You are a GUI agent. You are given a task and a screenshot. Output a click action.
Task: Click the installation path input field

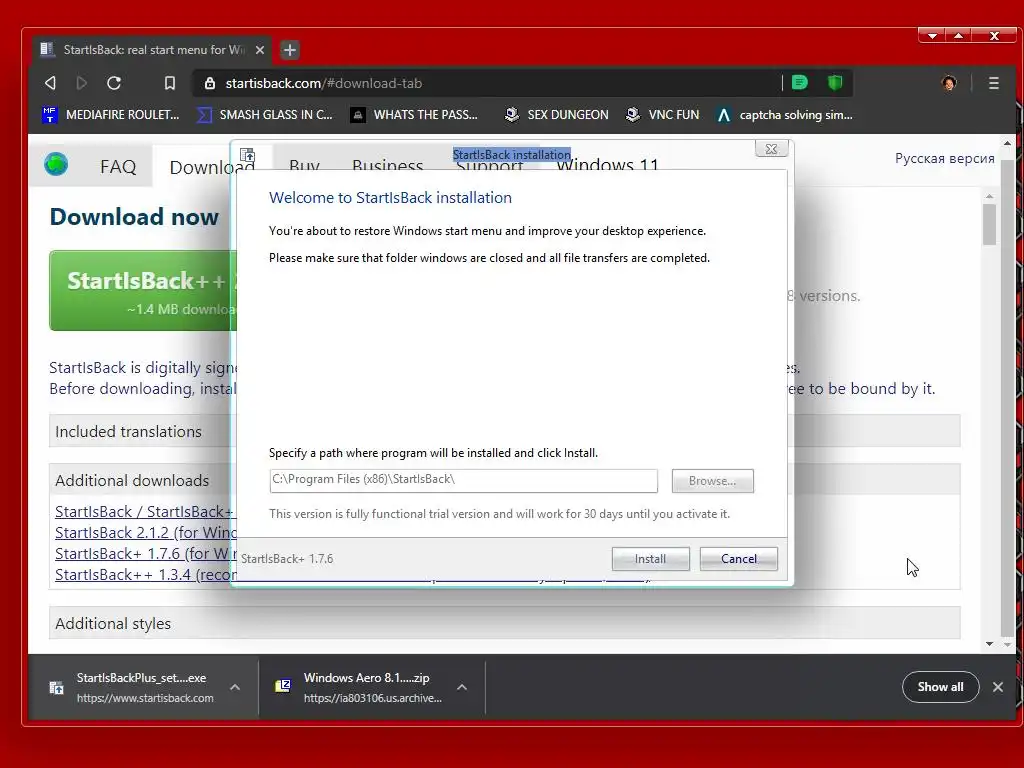point(464,480)
